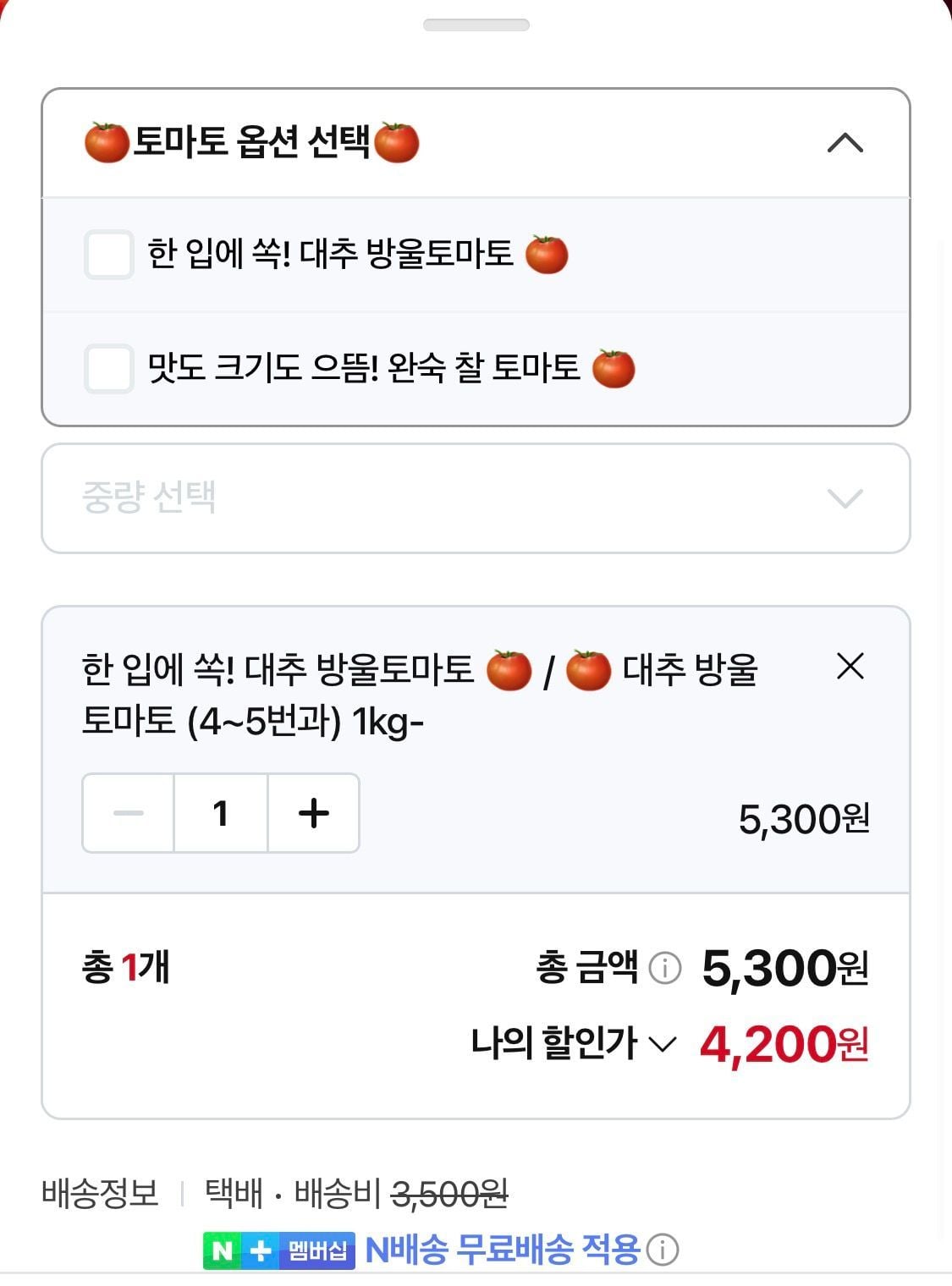952x1286 pixels.
Task: Check the 대추 방울토마토 option checkbox
Action: pyautogui.click(x=109, y=254)
